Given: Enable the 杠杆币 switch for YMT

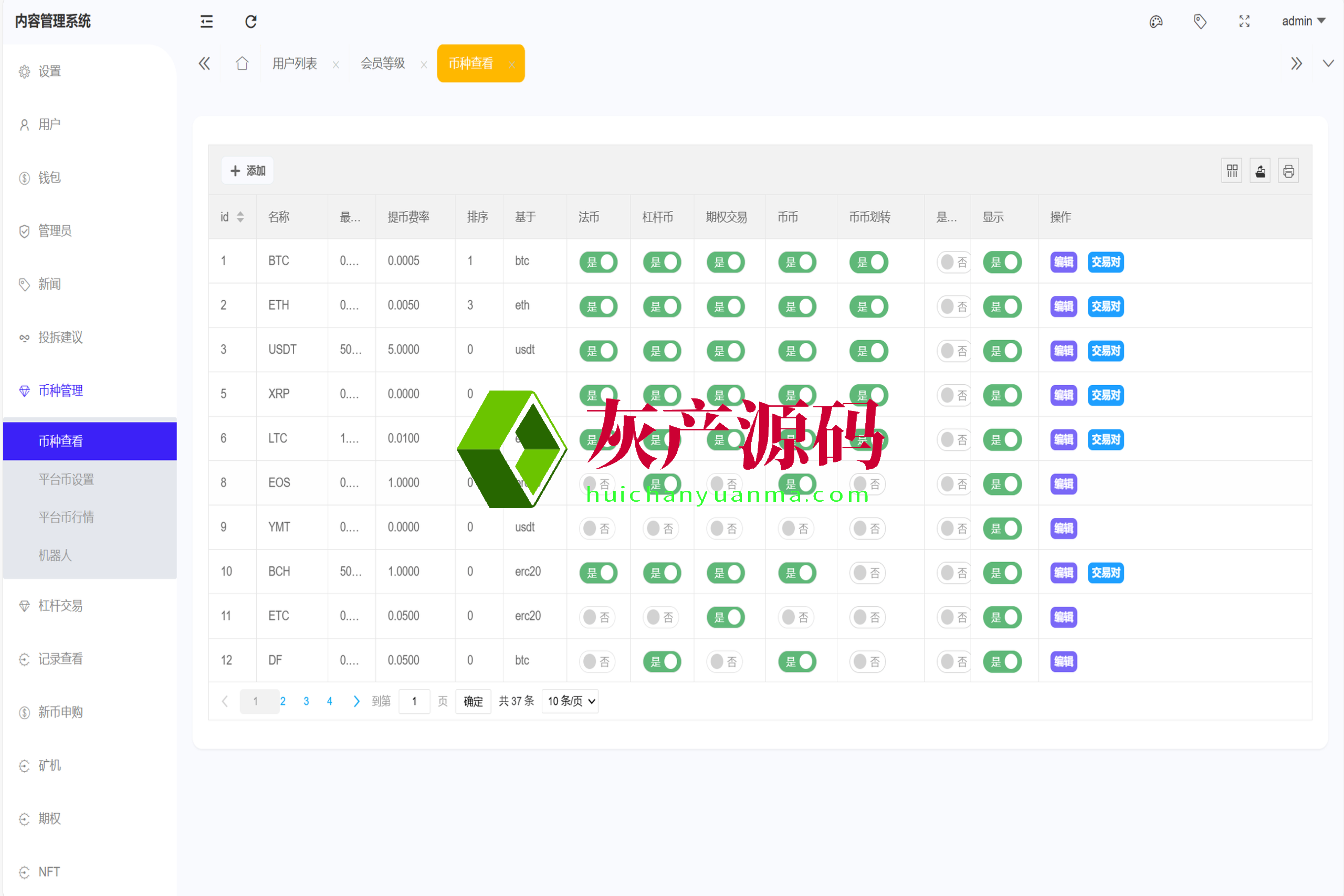Looking at the screenshot, I should click(660, 529).
